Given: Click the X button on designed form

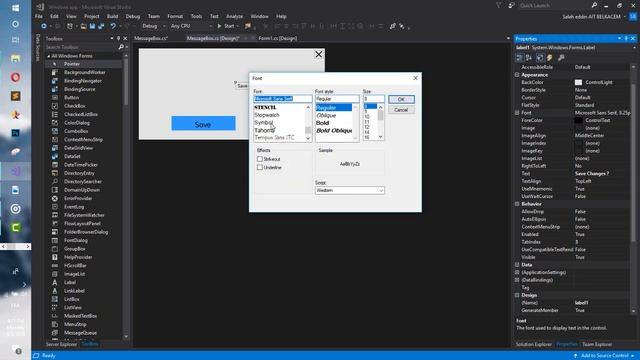Looking at the screenshot, I should (318, 54).
